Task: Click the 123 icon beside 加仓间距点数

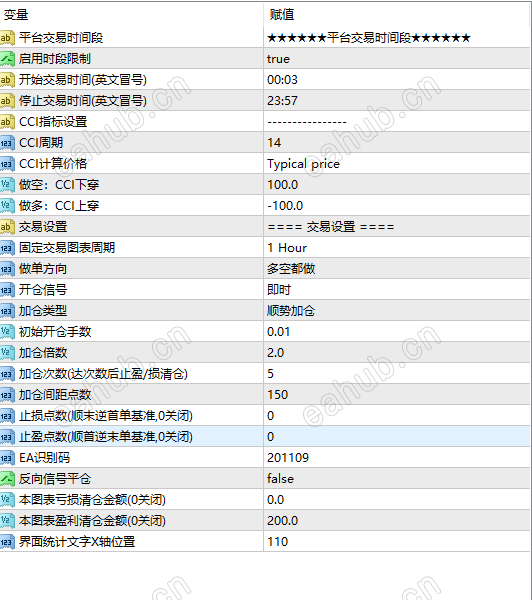Action: (7, 395)
